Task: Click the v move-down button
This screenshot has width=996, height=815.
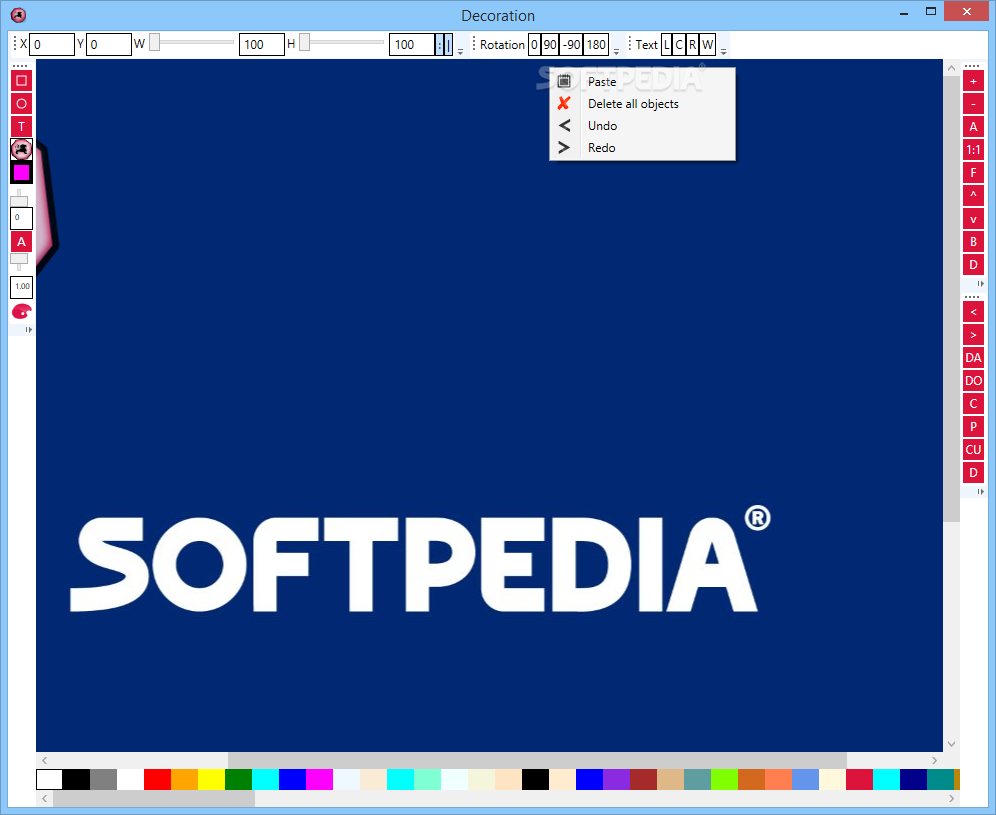Action: point(973,219)
